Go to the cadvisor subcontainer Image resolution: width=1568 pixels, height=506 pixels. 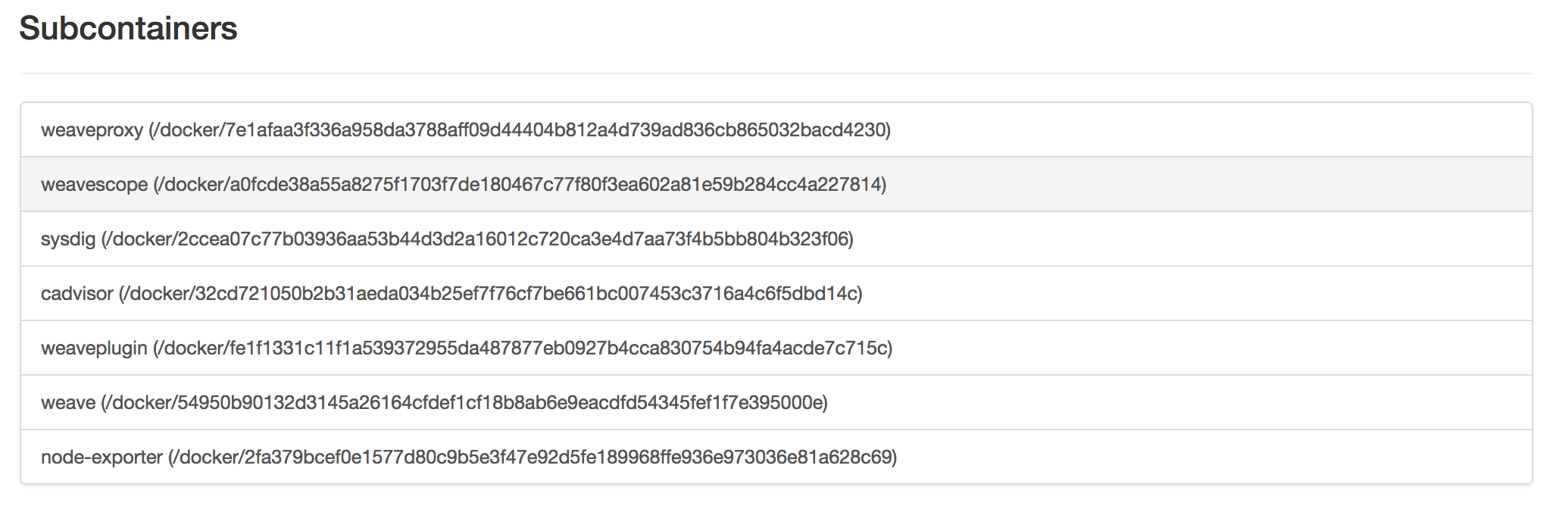[77, 294]
